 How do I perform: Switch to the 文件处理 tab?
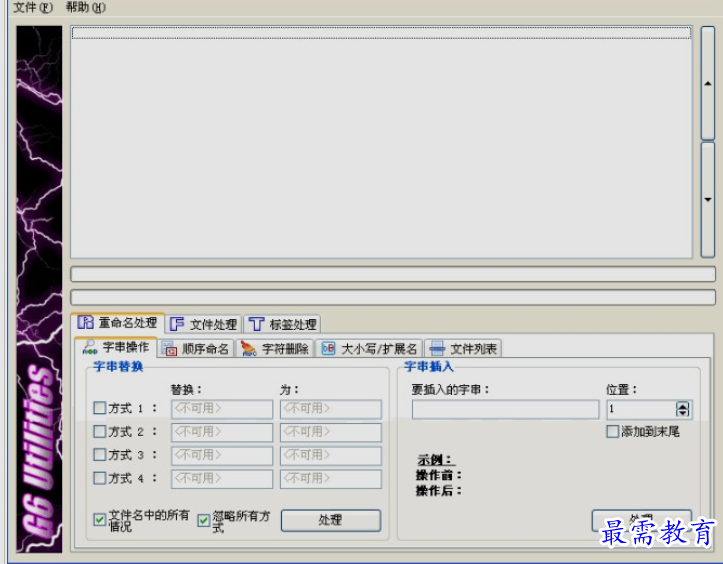point(203,324)
